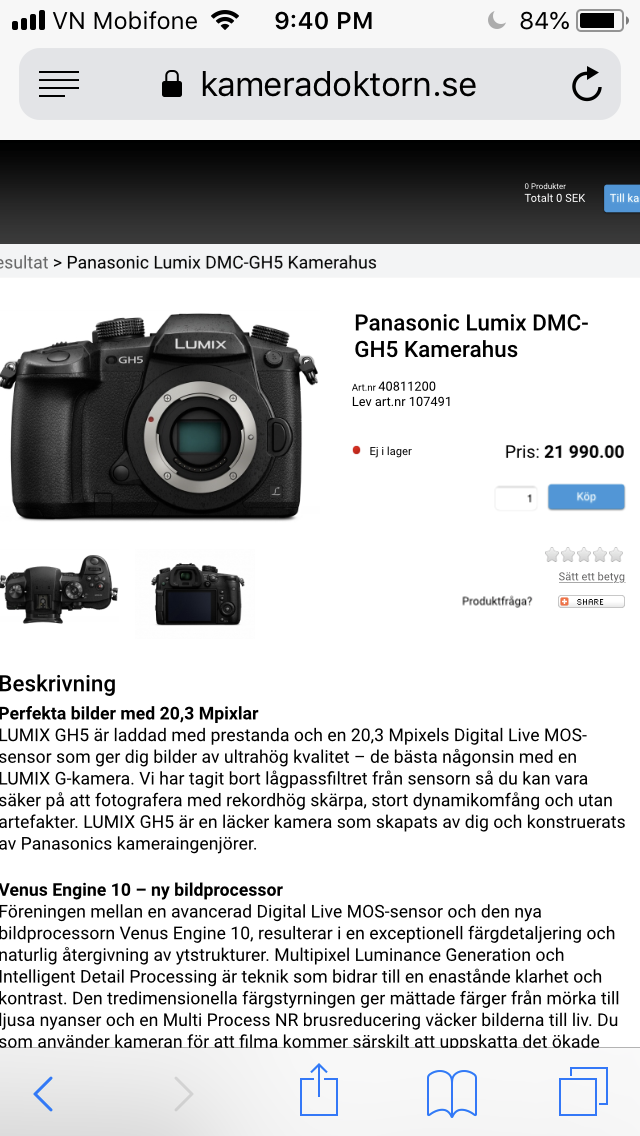Click the SHARE plus badge button
Viewport: 640px width, 1136px height.
(591, 601)
